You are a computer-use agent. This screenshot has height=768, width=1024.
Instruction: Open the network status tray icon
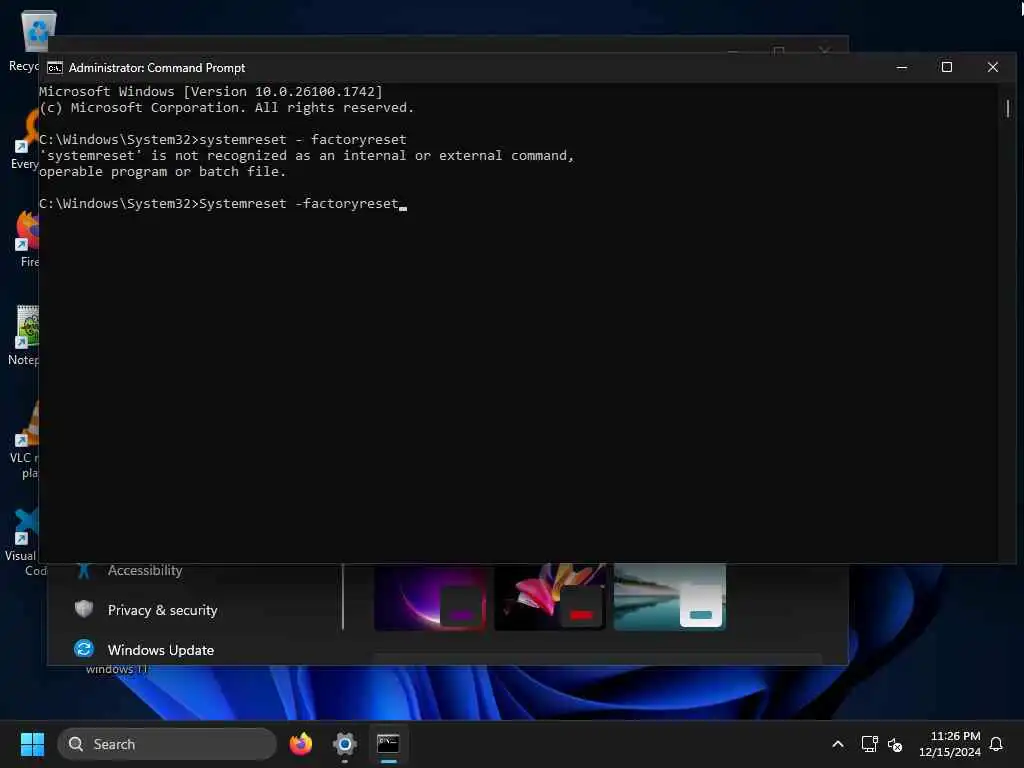coord(869,744)
